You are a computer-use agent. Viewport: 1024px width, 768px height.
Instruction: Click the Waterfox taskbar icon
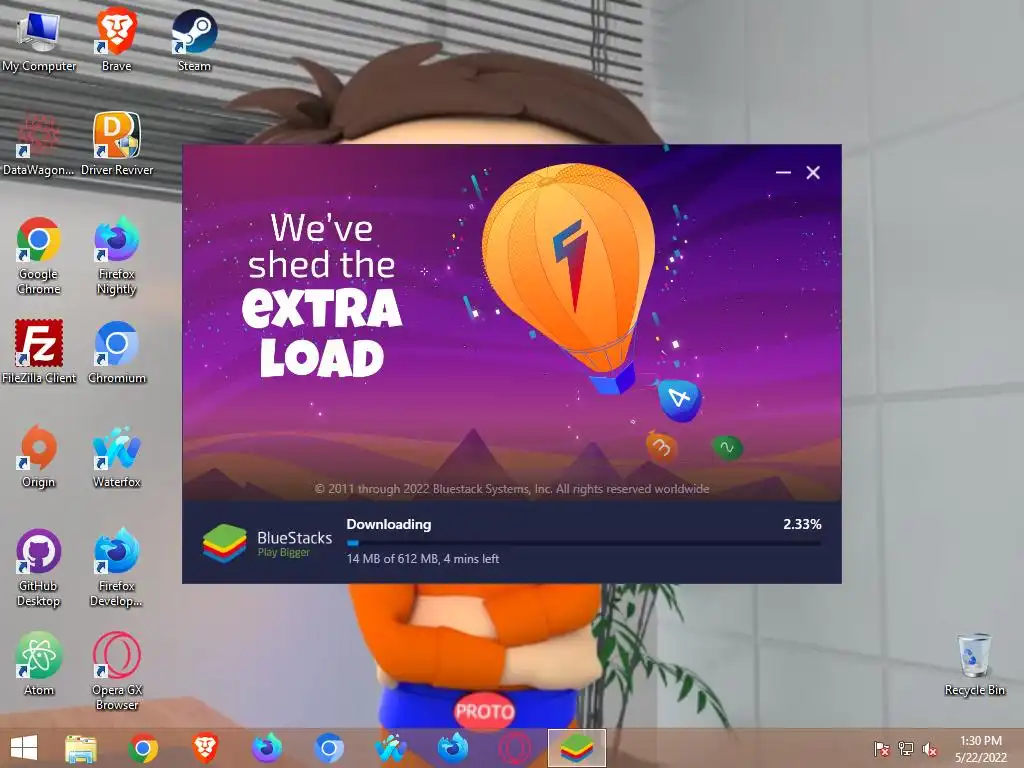pyautogui.click(x=391, y=748)
